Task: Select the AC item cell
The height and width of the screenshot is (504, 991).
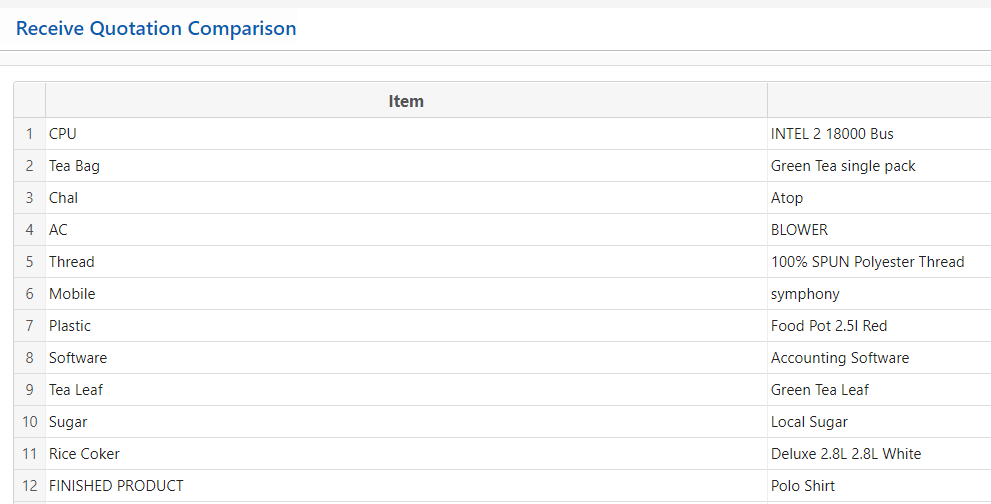Action: click(406, 230)
